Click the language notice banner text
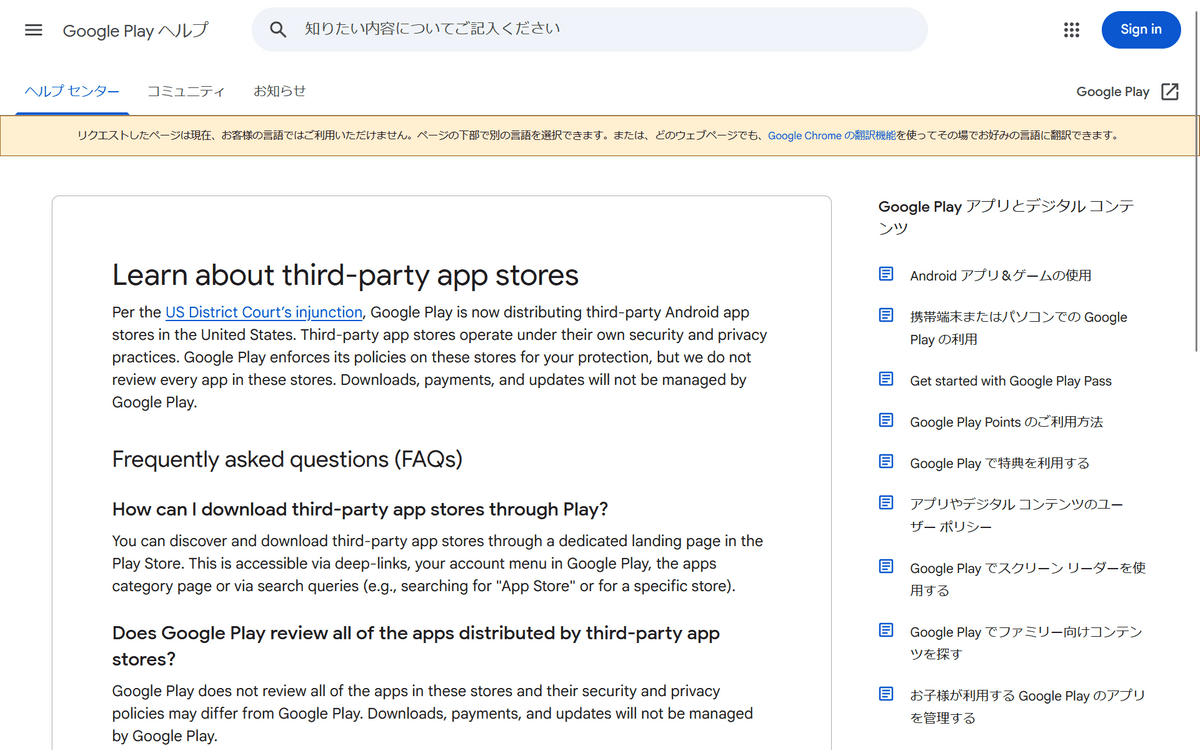 click(x=598, y=136)
